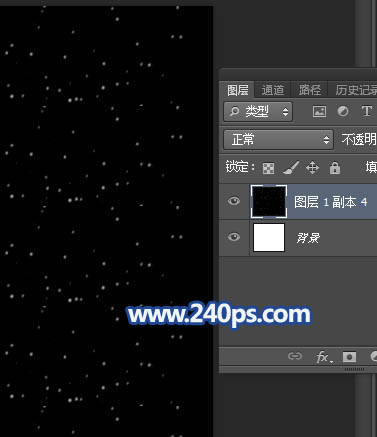Click the 不透明 opacity label

pyautogui.click(x=359, y=139)
